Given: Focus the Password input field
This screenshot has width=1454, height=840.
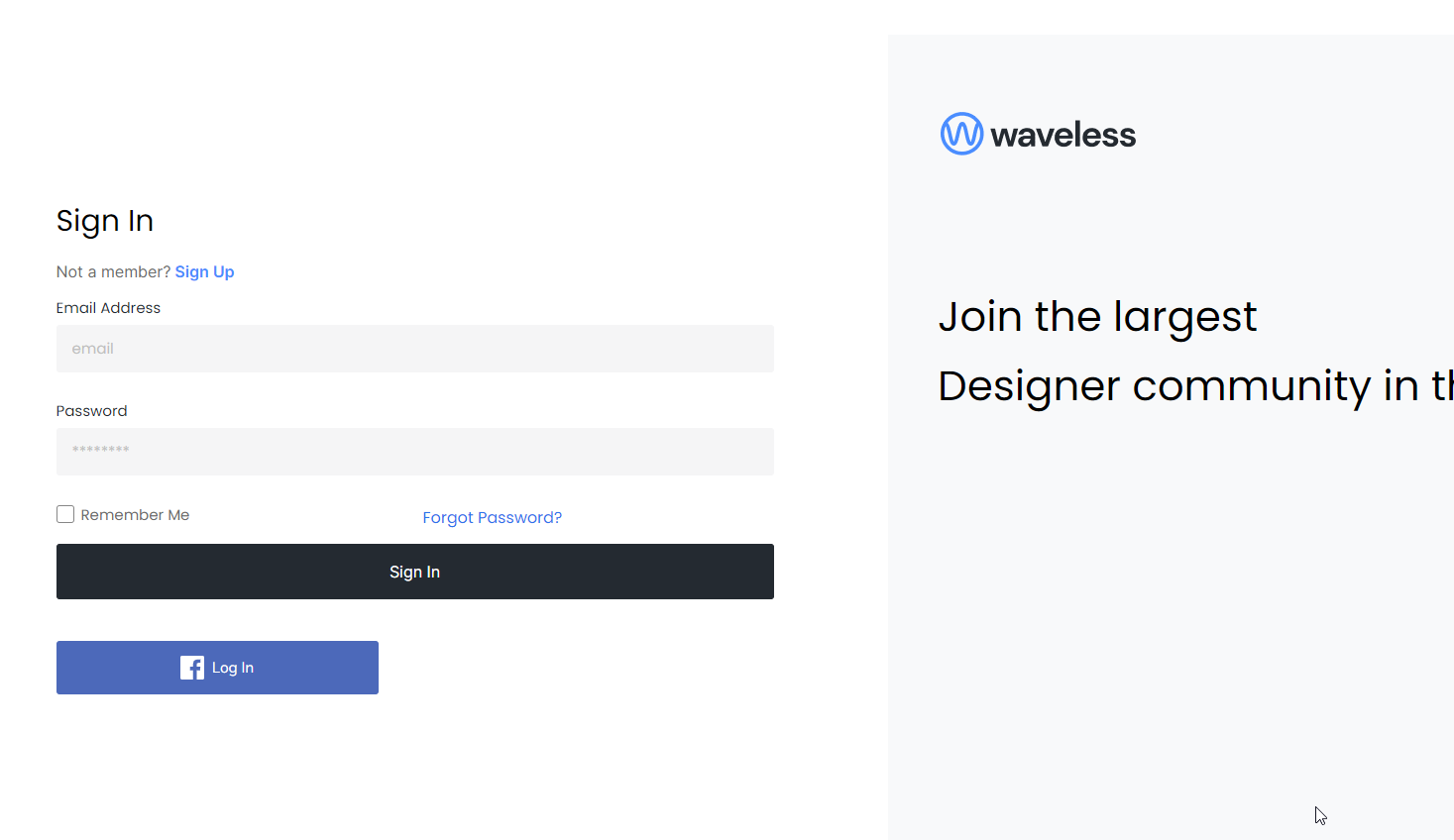Looking at the screenshot, I should click(414, 452).
